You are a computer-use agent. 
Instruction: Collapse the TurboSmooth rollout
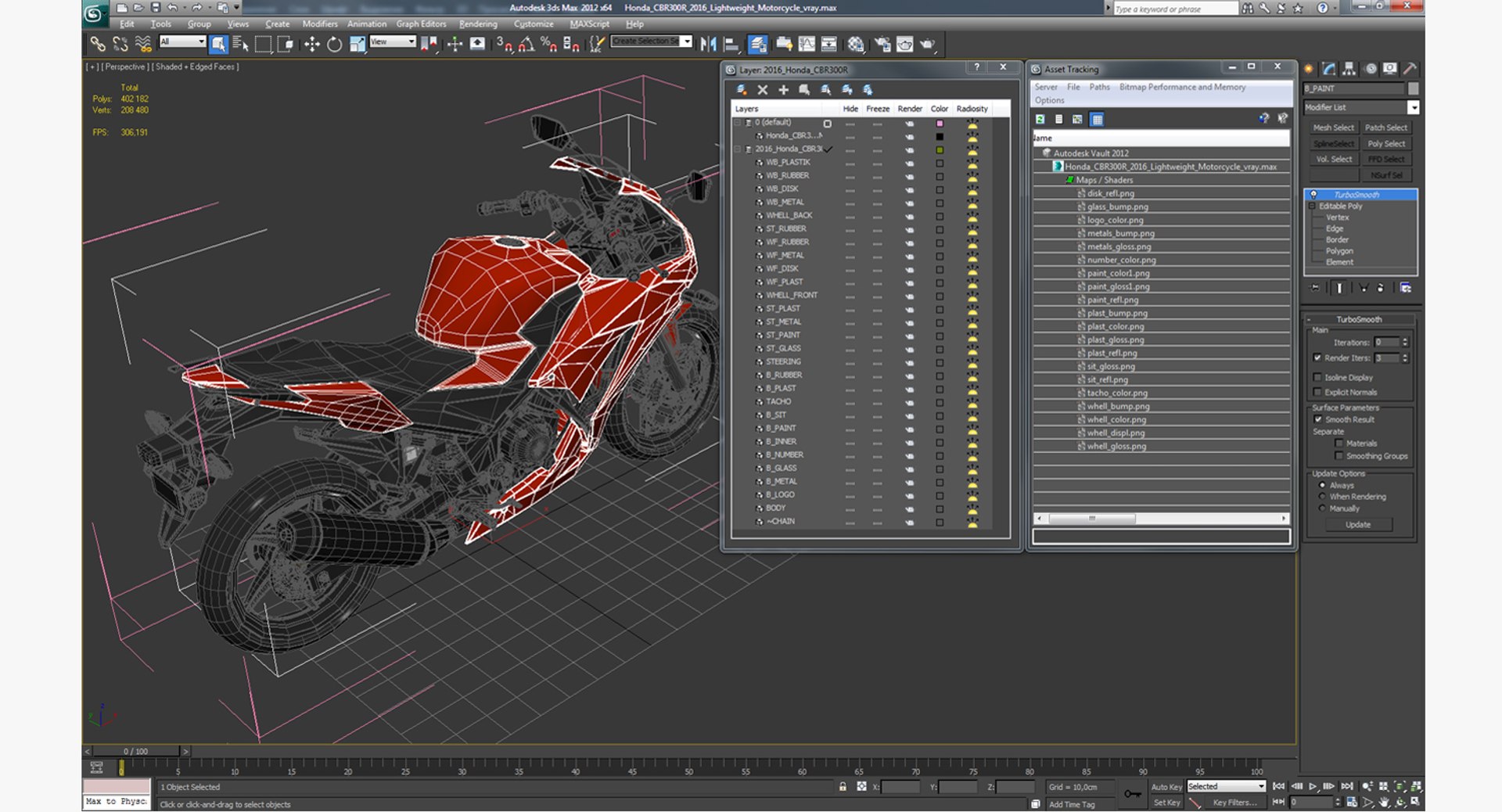tap(1359, 319)
